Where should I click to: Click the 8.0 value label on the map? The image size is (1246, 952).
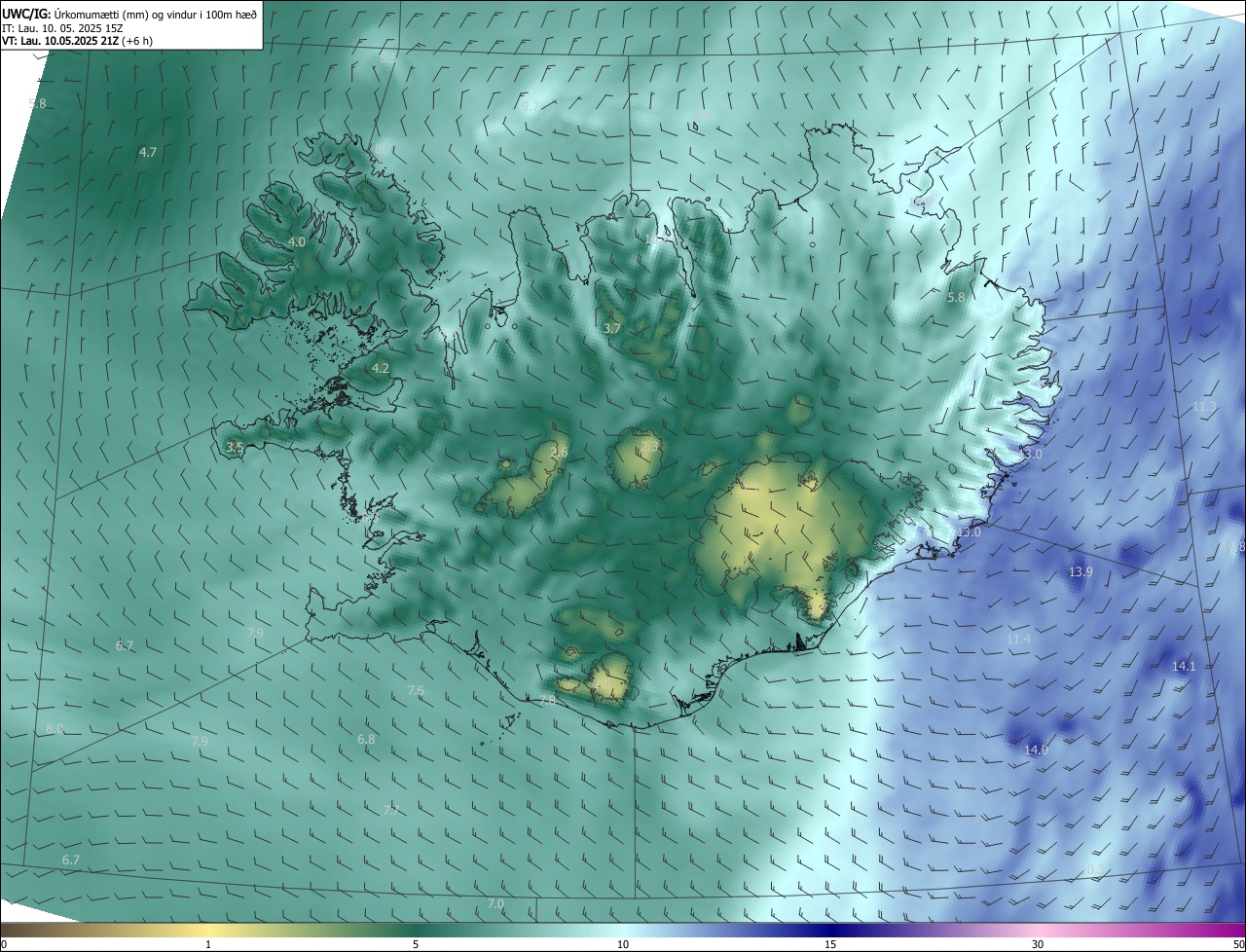pyautogui.click(x=55, y=728)
